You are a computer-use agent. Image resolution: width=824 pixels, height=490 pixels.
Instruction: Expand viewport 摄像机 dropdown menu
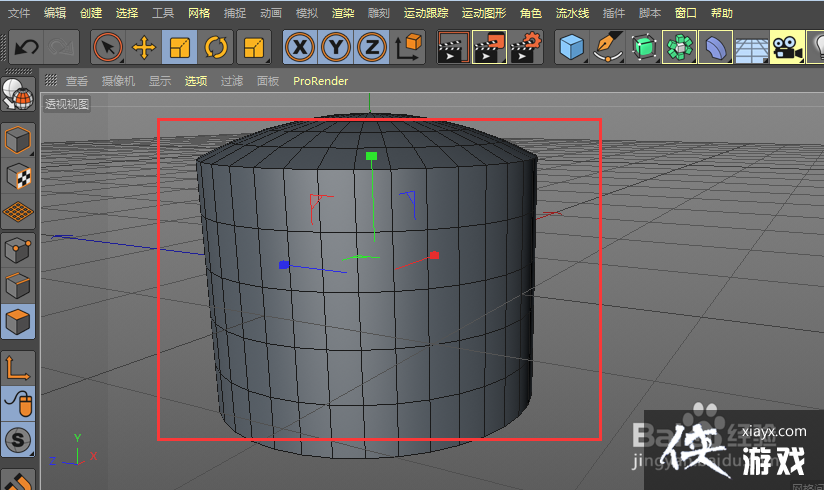click(x=118, y=81)
